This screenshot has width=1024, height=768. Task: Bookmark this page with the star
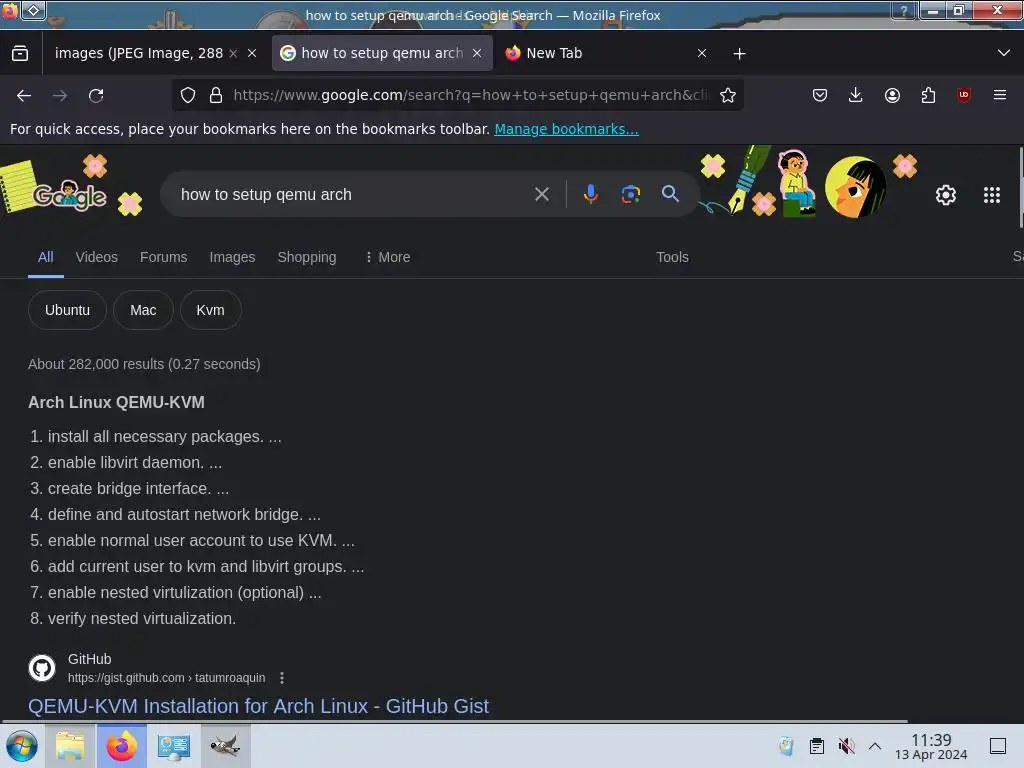pos(728,95)
